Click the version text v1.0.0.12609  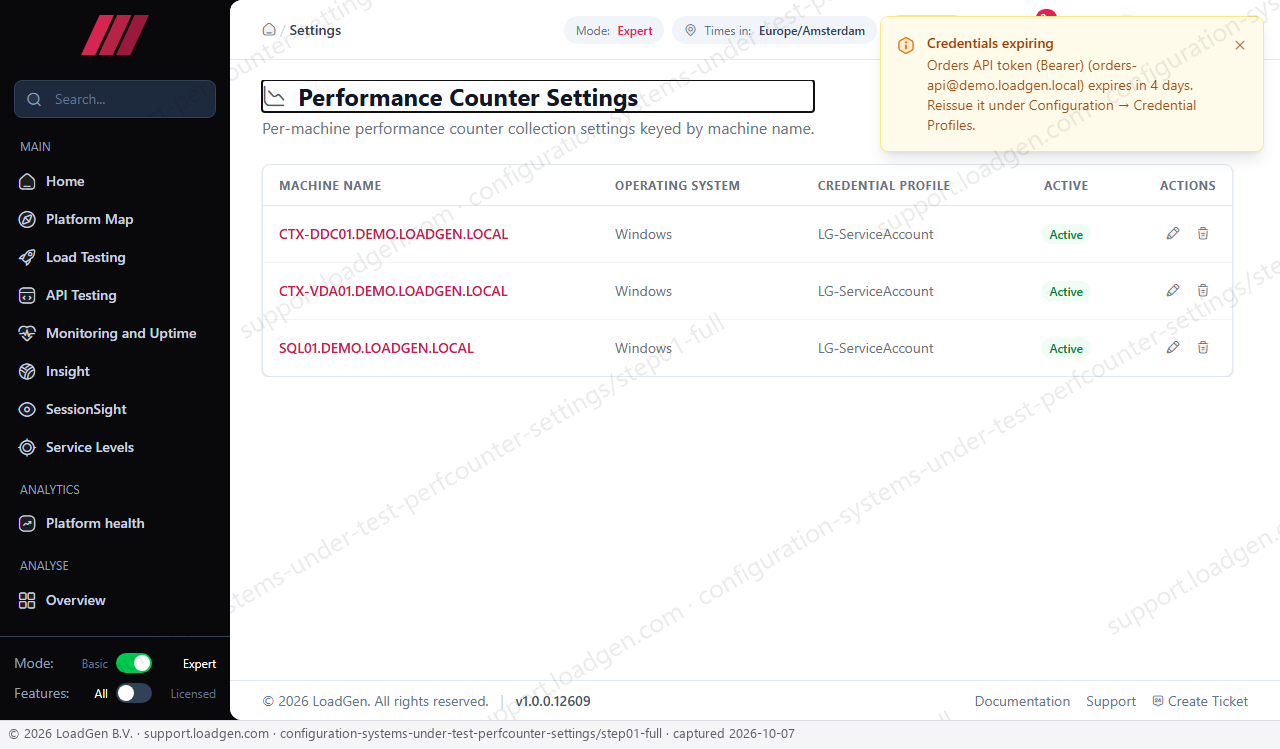click(553, 701)
